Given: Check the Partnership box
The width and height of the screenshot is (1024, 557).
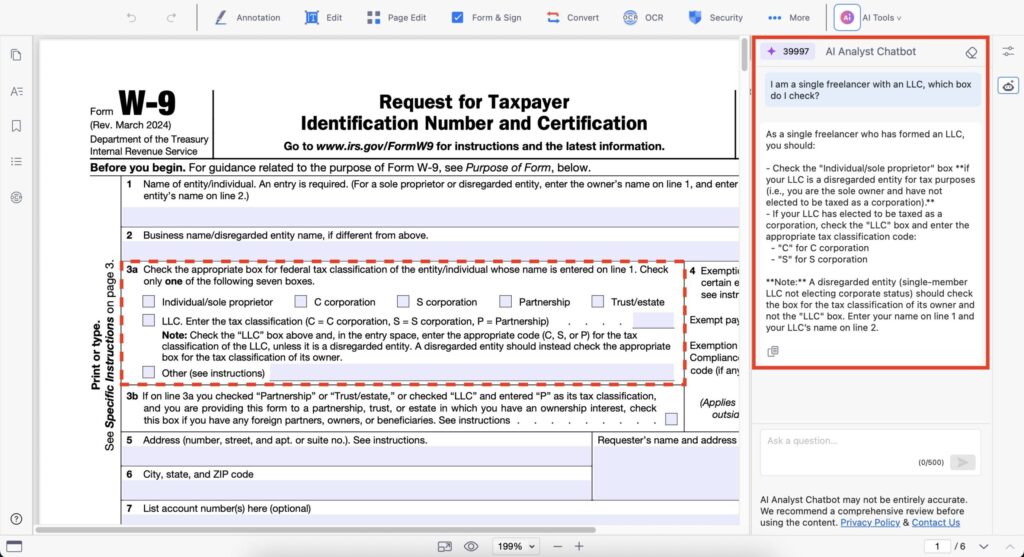Looking at the screenshot, I should click(x=505, y=301).
